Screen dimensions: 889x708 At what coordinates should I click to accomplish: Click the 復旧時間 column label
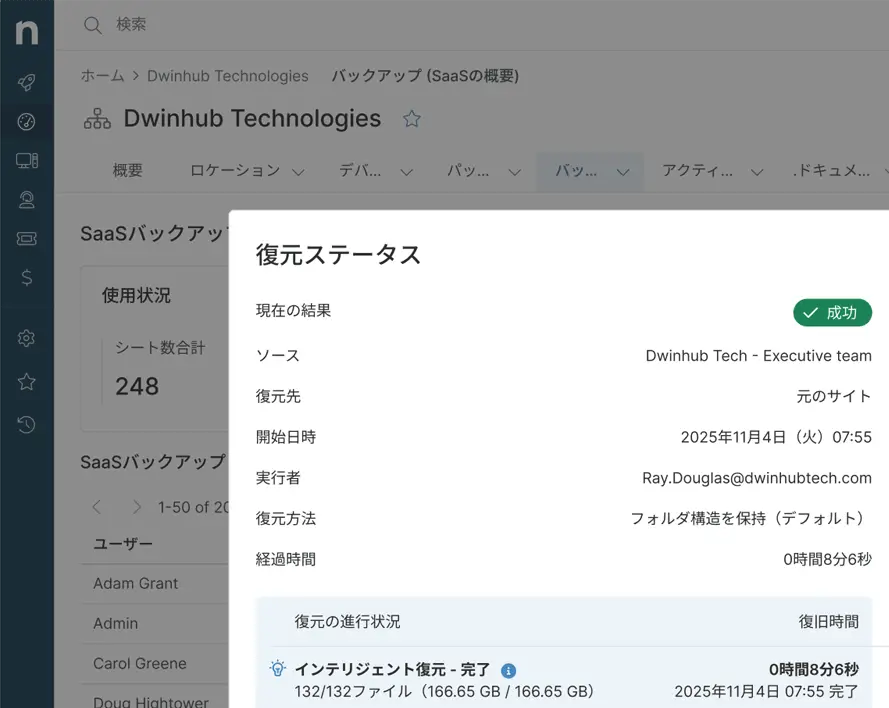(828, 622)
